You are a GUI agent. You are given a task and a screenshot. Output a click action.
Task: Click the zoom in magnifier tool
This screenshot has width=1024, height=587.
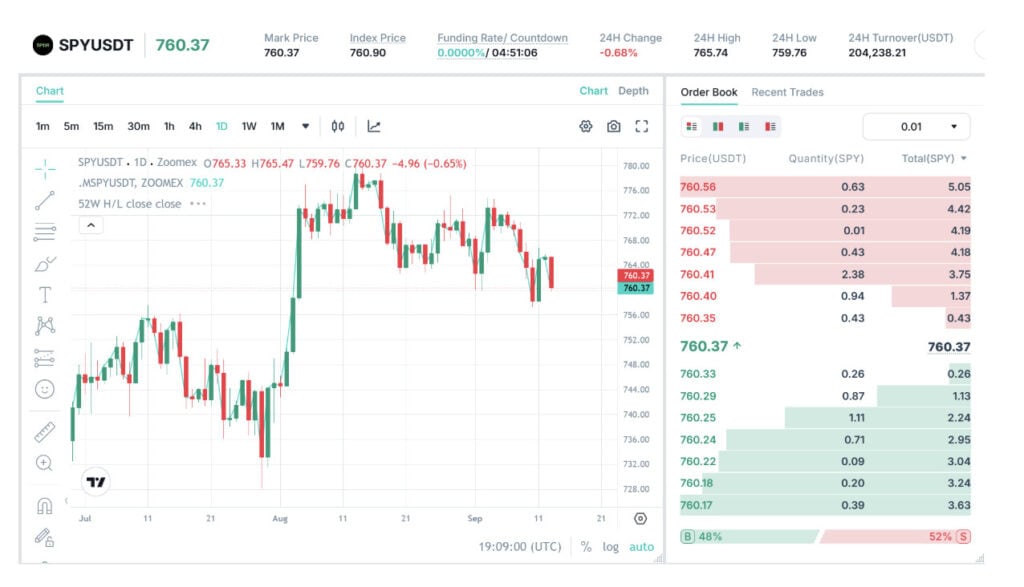pyautogui.click(x=44, y=463)
